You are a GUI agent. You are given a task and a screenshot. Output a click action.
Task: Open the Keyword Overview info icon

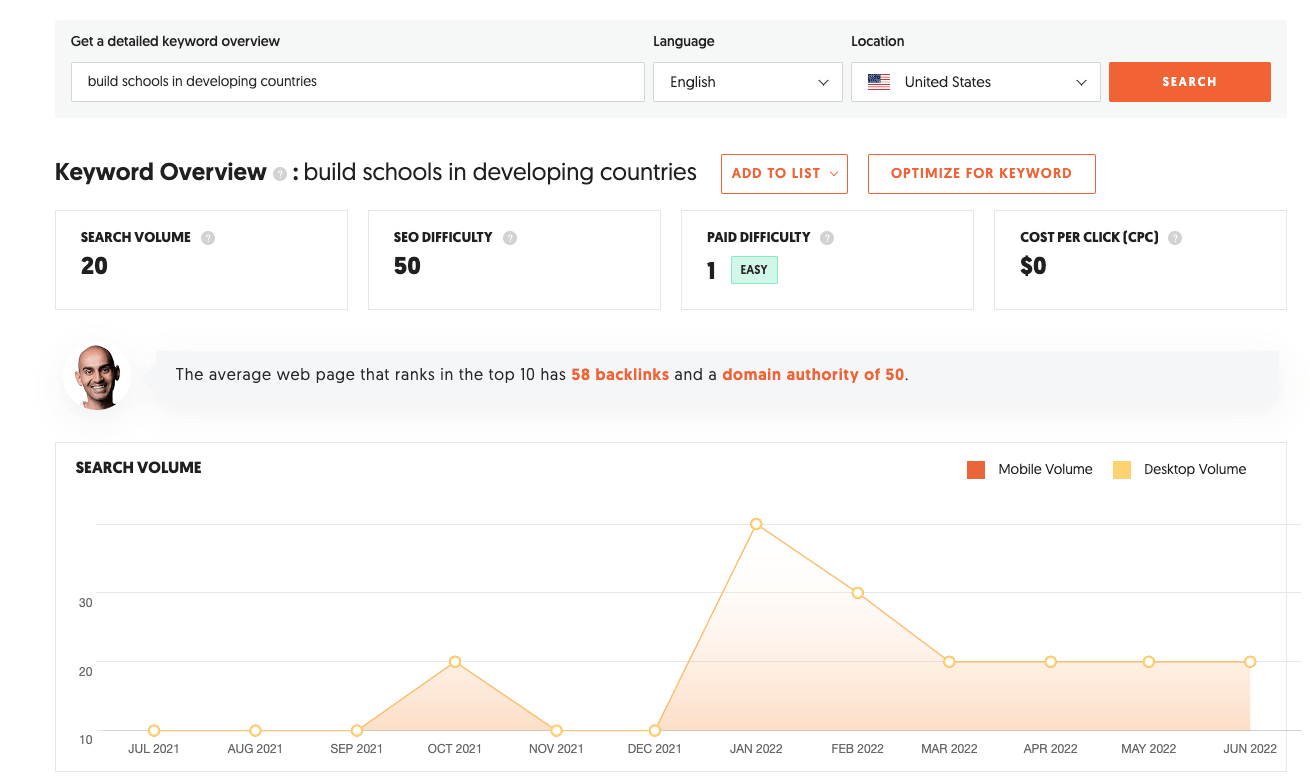(279, 173)
